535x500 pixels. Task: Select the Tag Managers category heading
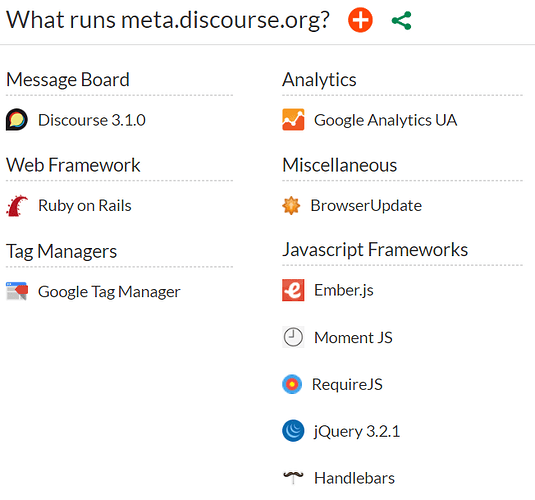click(61, 252)
